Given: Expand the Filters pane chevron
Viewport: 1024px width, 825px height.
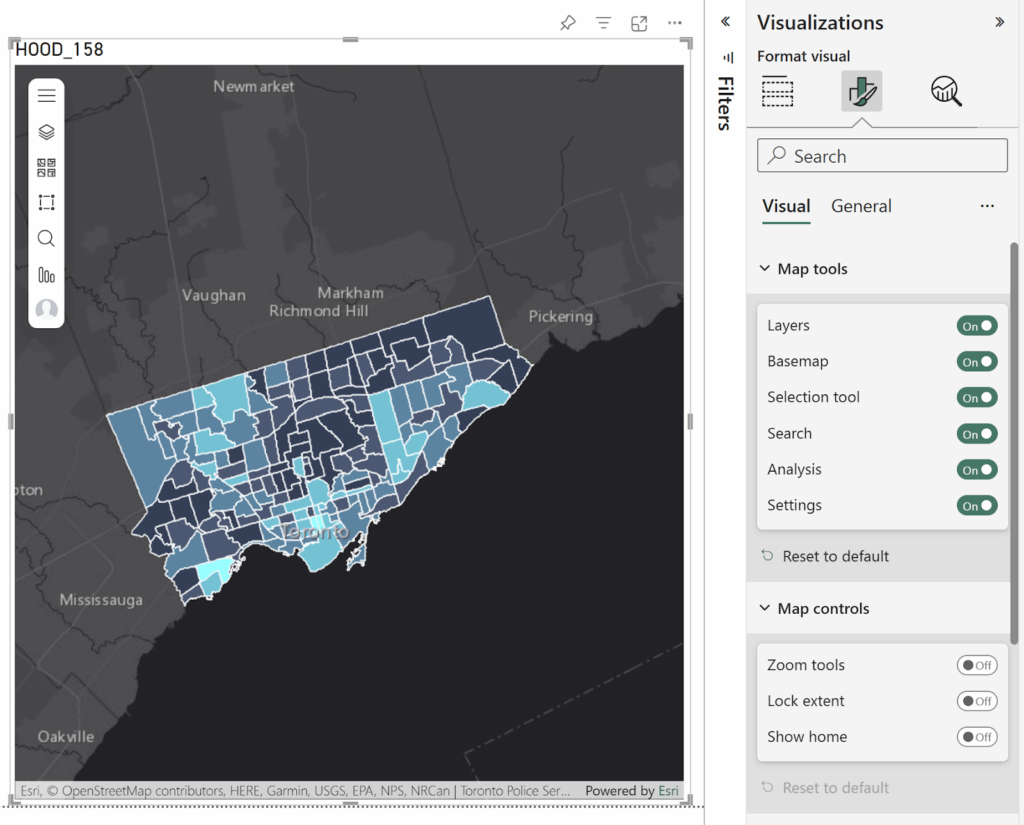Looking at the screenshot, I should coord(725,22).
